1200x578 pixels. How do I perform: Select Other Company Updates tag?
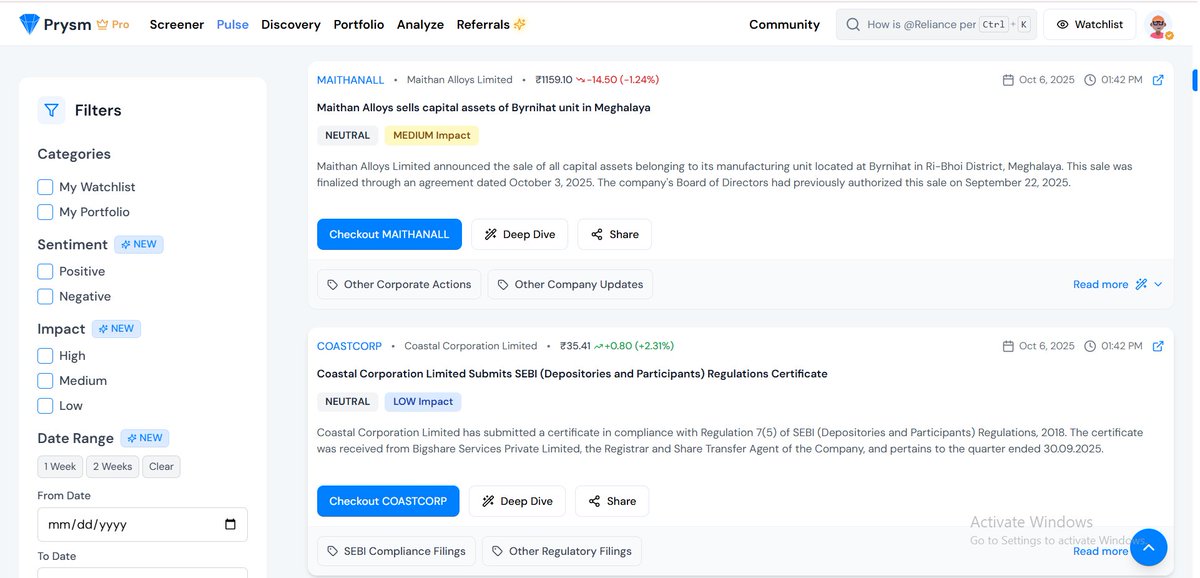pyautogui.click(x=570, y=284)
